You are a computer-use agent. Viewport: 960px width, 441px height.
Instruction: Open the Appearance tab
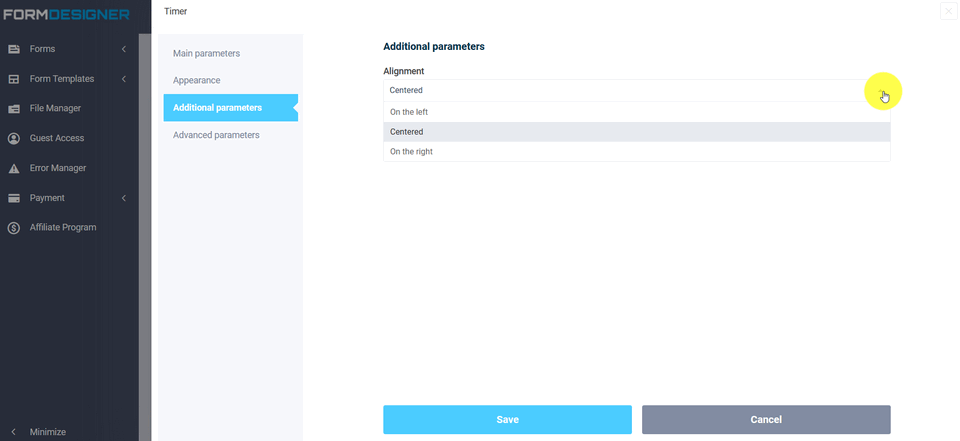pyautogui.click(x=197, y=80)
